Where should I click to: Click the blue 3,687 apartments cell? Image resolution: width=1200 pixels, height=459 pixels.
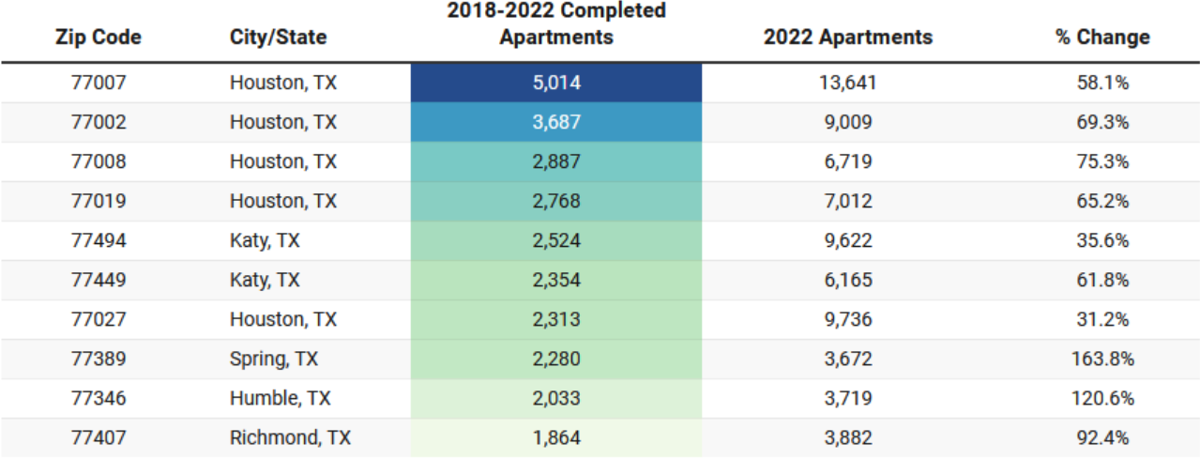(556, 122)
